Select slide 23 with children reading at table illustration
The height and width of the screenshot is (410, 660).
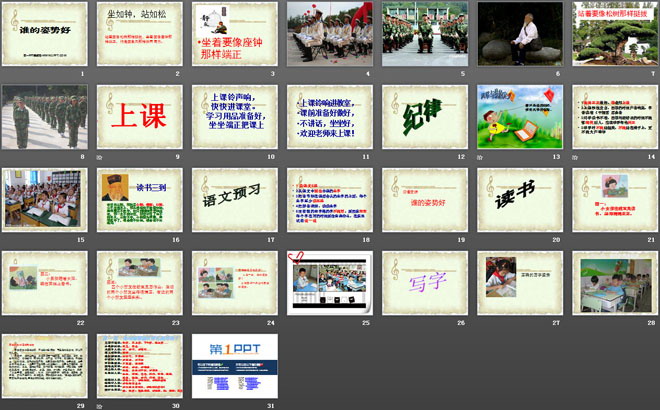pos(140,283)
